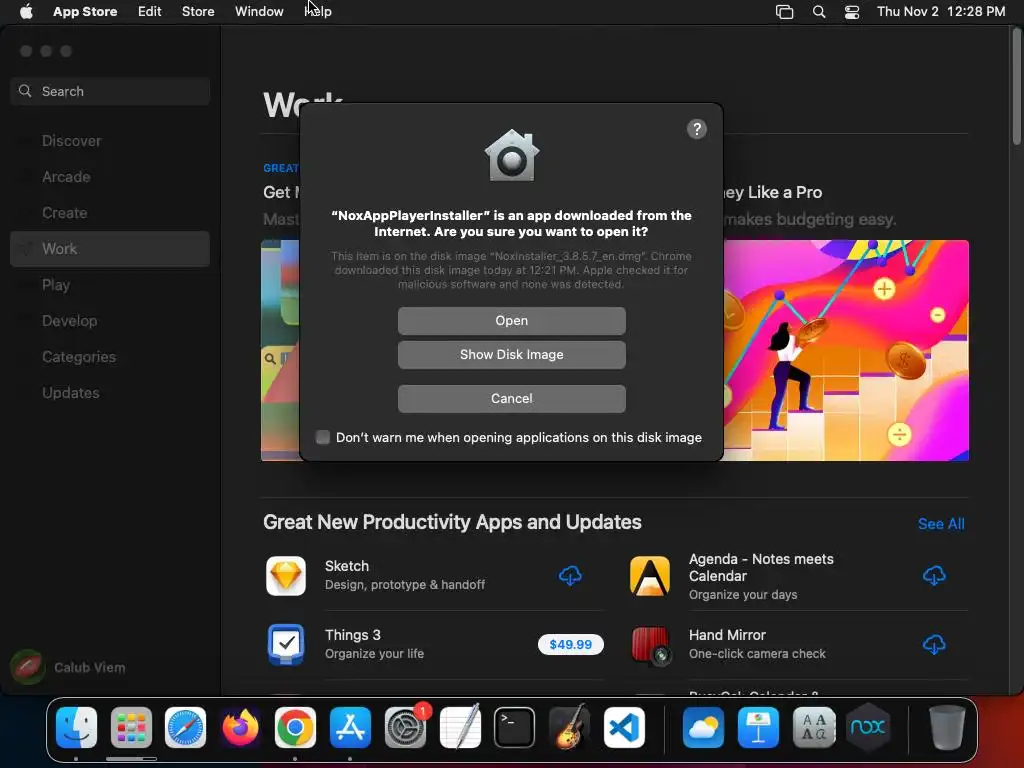Viewport: 1024px width, 768px height.
Task: Select Work in sidebar
Action: [x=110, y=249]
